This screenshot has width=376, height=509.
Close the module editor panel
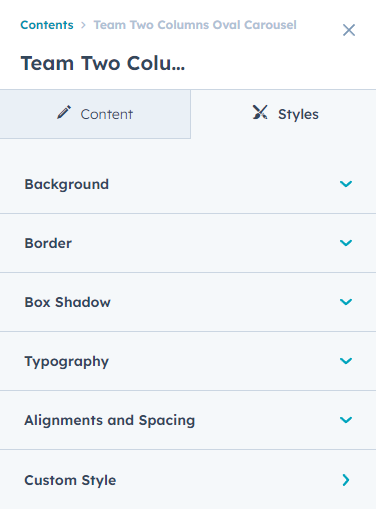(349, 30)
